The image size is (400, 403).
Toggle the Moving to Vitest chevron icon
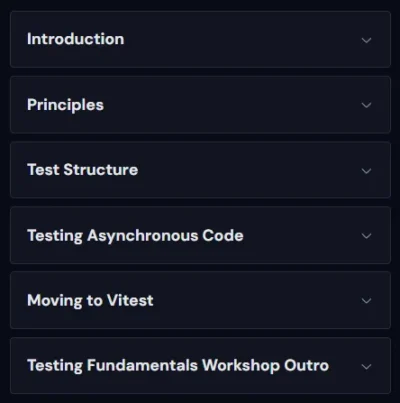[x=366, y=301]
